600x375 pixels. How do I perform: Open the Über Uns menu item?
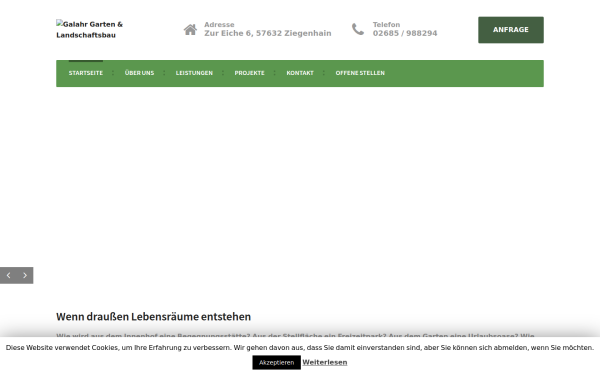[139, 73]
